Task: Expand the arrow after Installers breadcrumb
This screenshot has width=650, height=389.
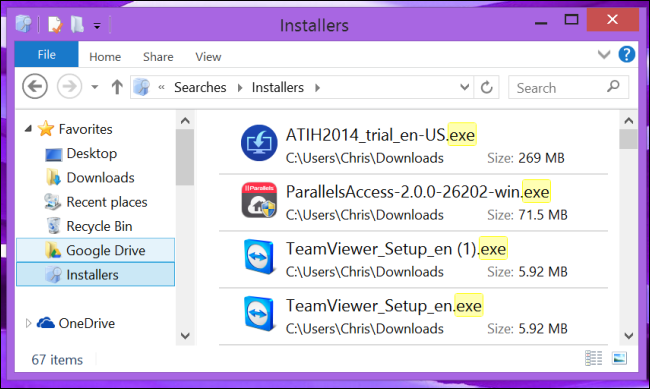Action: tap(318, 88)
